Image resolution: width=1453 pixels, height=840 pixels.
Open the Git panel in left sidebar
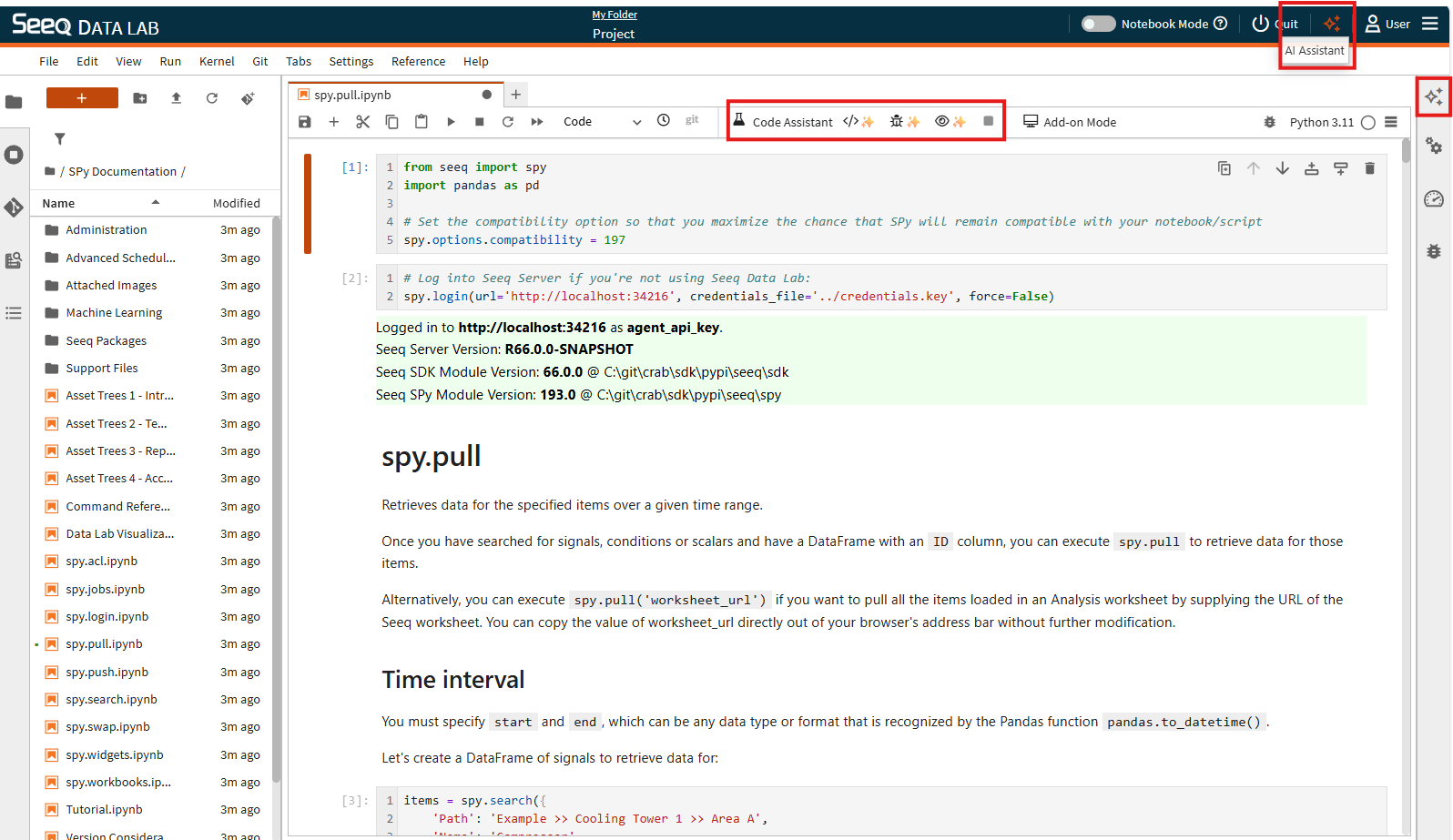pyautogui.click(x=14, y=207)
